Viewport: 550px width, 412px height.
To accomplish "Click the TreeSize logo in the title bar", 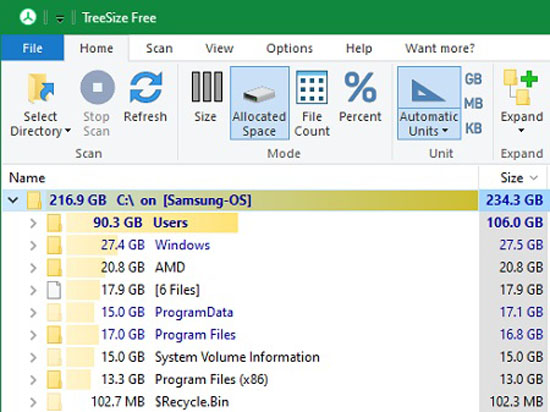I will [x=28, y=17].
